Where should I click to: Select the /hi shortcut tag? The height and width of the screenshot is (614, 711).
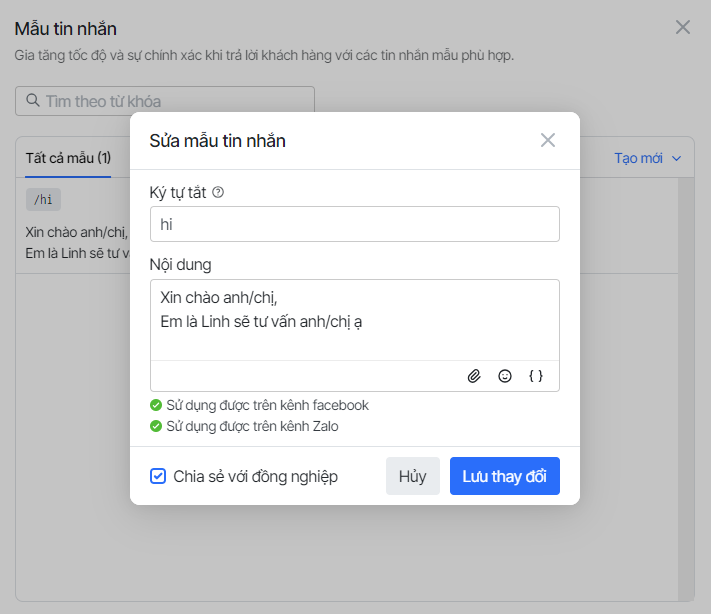[x=43, y=199]
